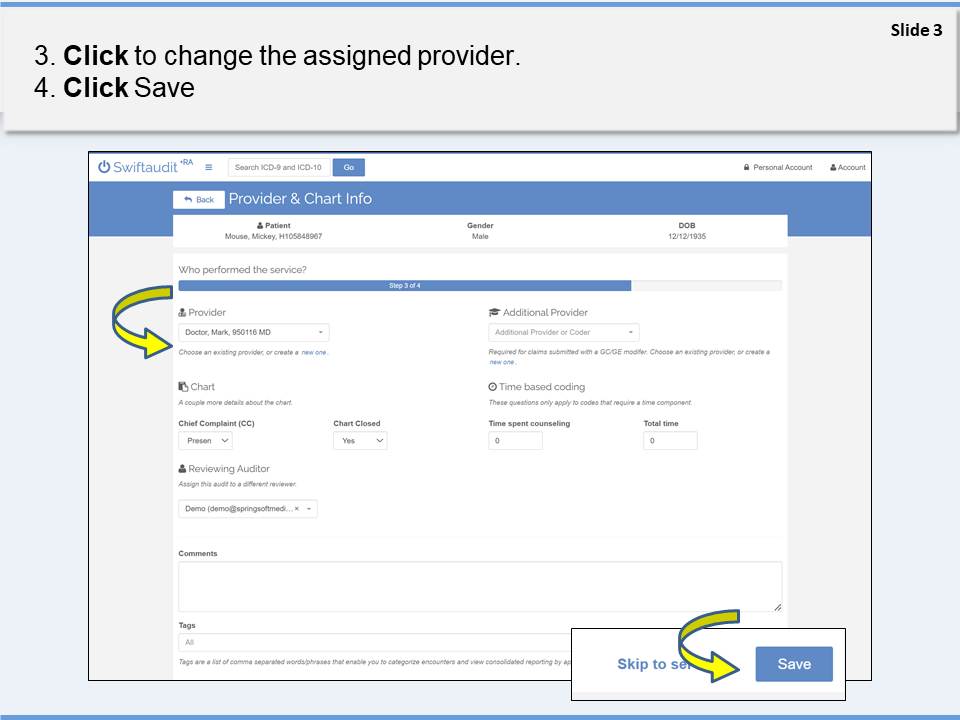This screenshot has width=960, height=720.
Task: Clear the Demo reviewer with the x icon
Action: 297,509
